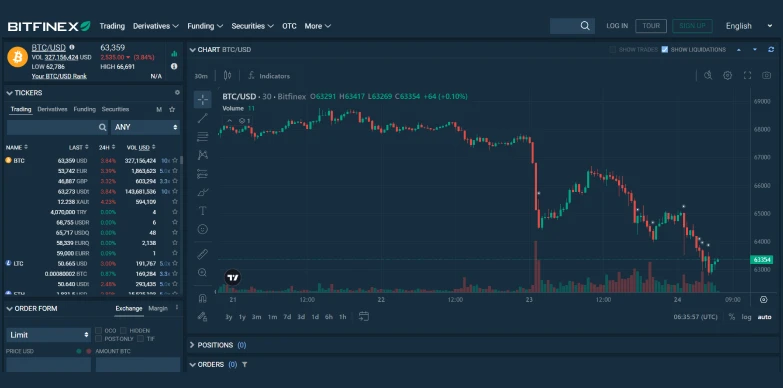
Task: Click the header search magnifier
Action: tap(585, 25)
